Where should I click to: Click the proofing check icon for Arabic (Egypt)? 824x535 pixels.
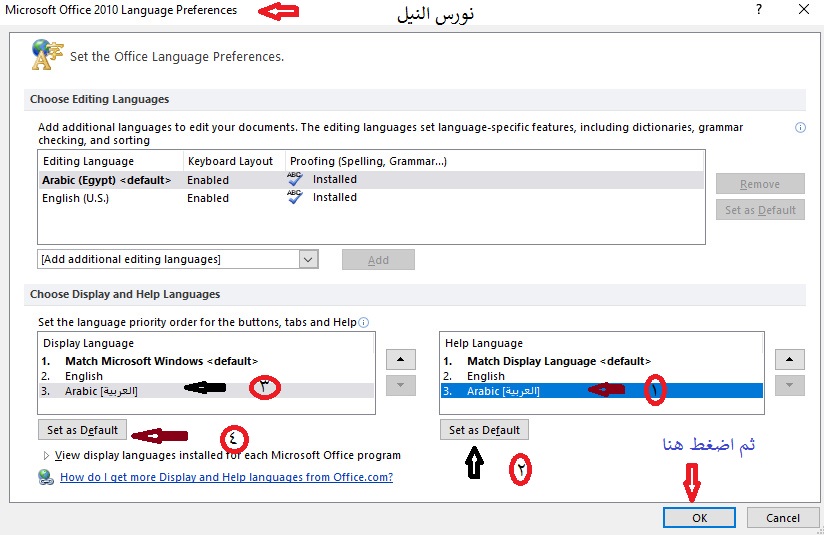tap(295, 180)
